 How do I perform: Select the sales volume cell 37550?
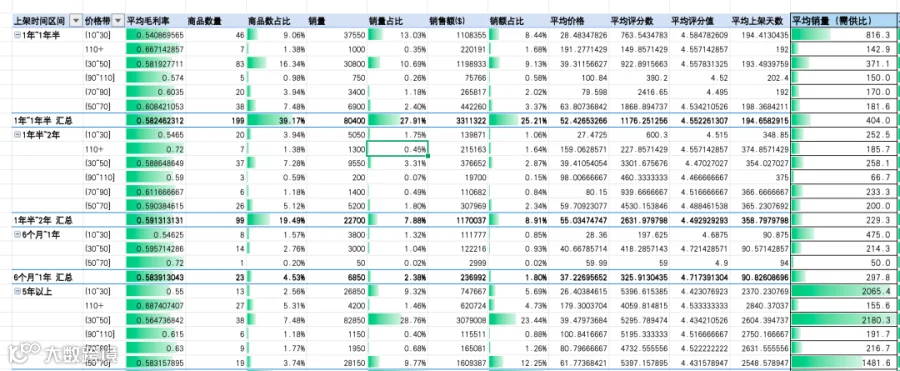[336, 35]
